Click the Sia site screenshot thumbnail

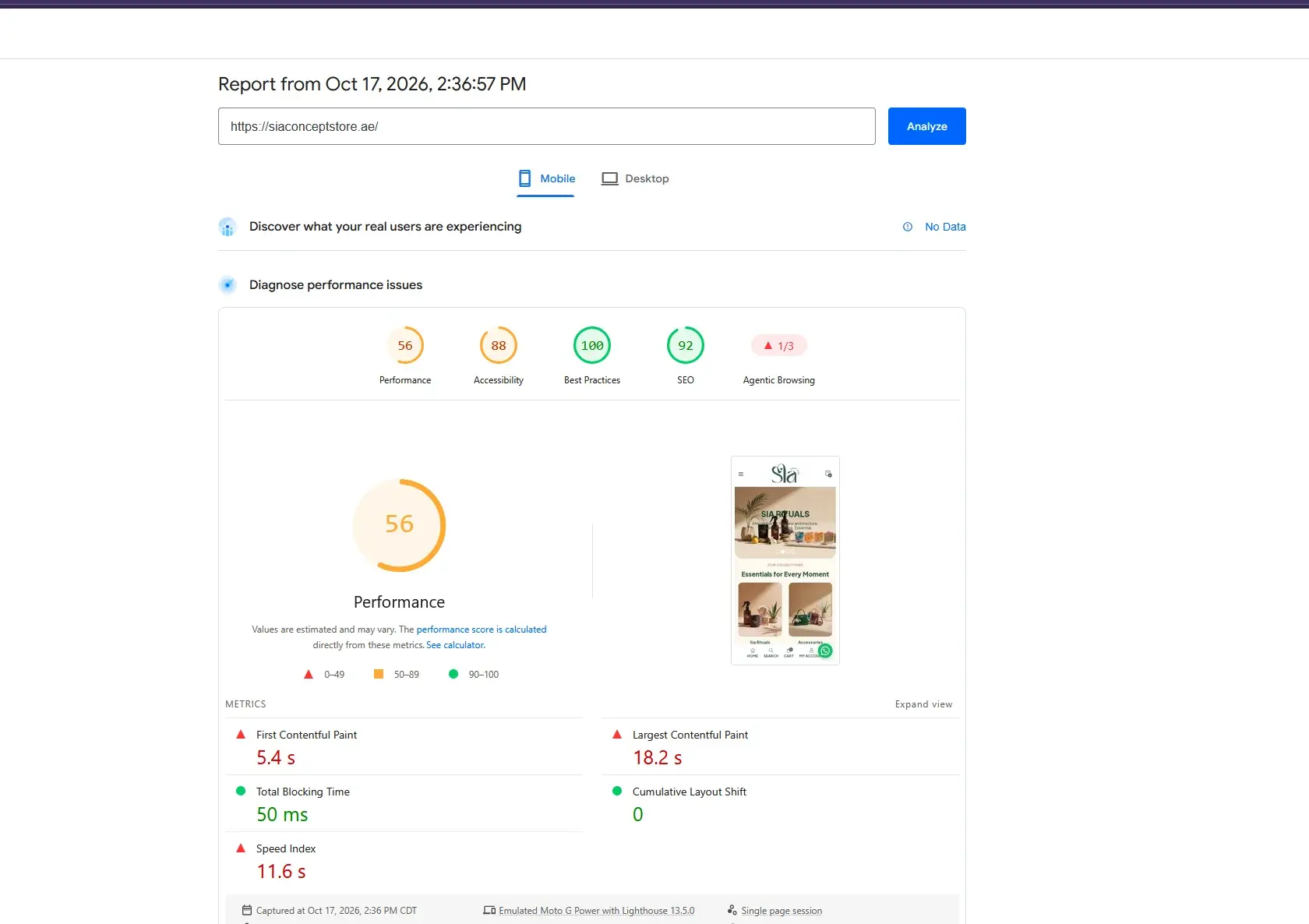(785, 560)
